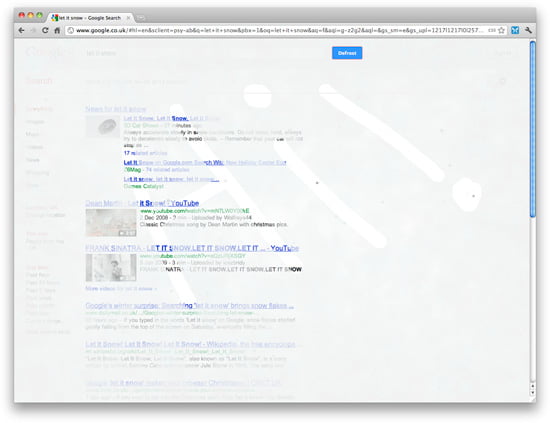The image size is (550, 423).
Task: Play the Dean Martin video thumbnail
Action: tap(111, 222)
